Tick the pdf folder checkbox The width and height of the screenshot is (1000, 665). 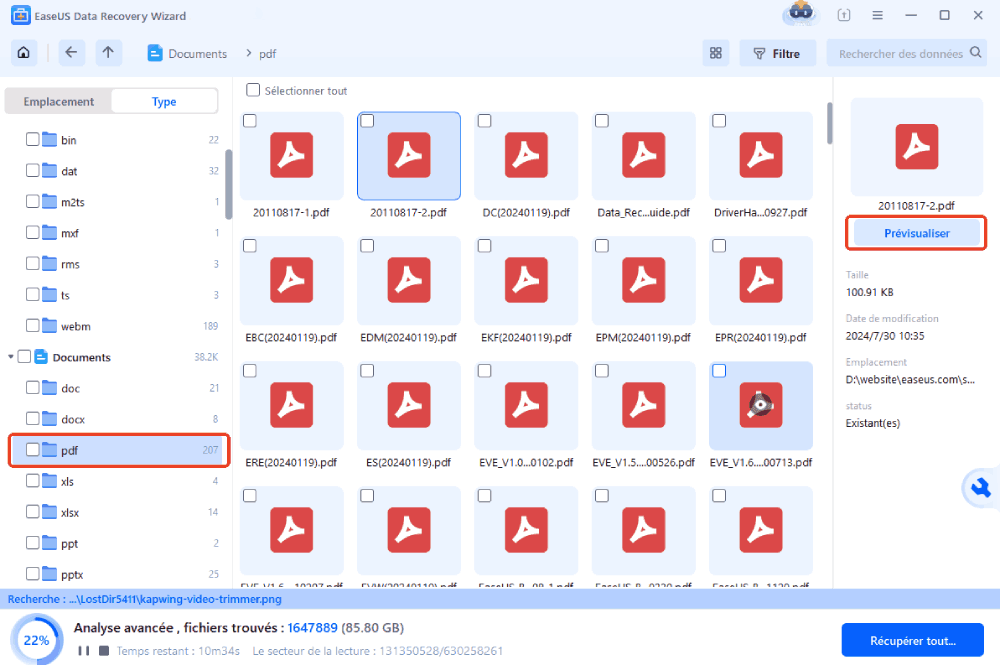pyautogui.click(x=33, y=449)
